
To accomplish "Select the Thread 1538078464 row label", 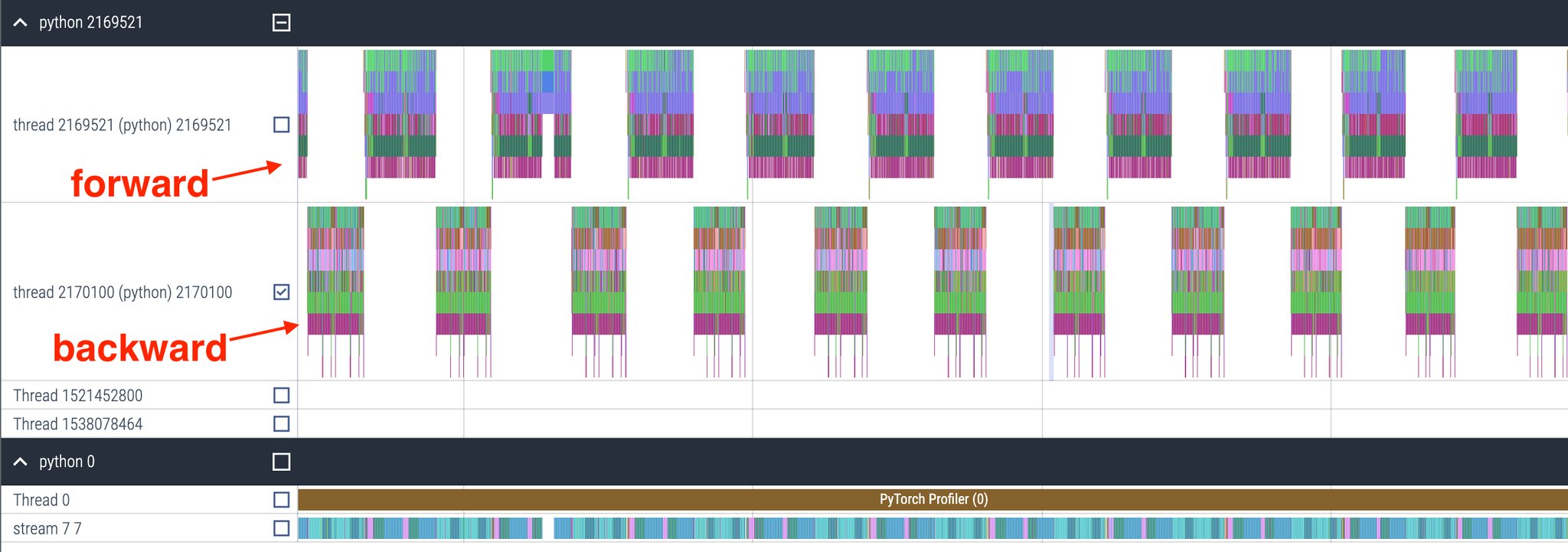I will coord(78,423).
